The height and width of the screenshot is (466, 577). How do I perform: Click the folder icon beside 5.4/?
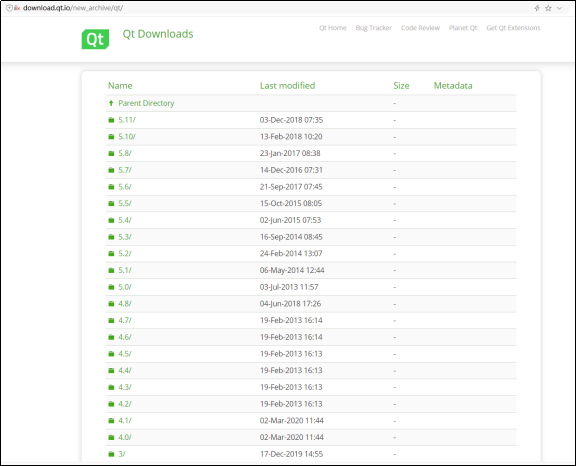click(x=111, y=220)
